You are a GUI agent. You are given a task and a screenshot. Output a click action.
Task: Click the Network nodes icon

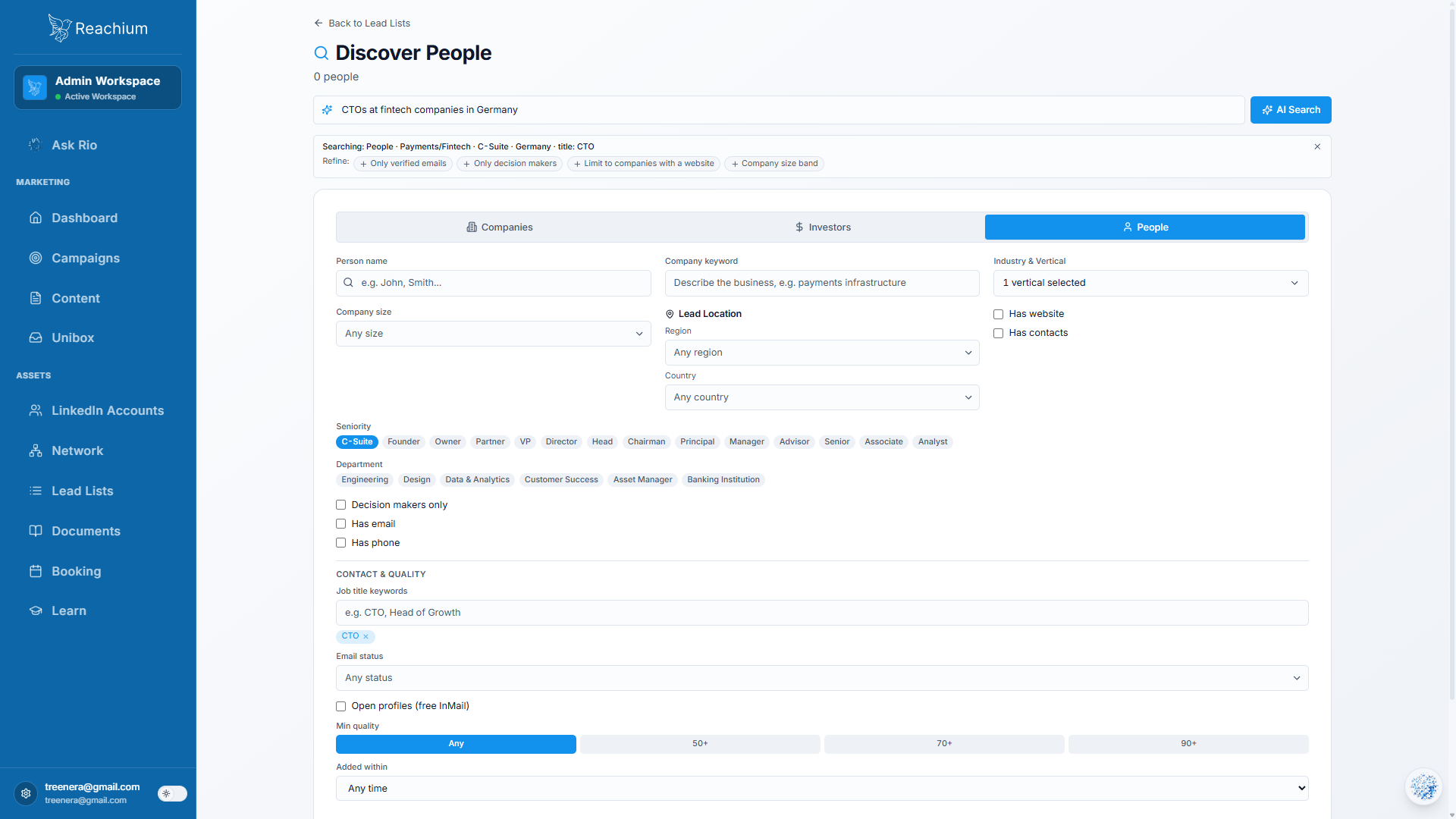[x=36, y=450]
